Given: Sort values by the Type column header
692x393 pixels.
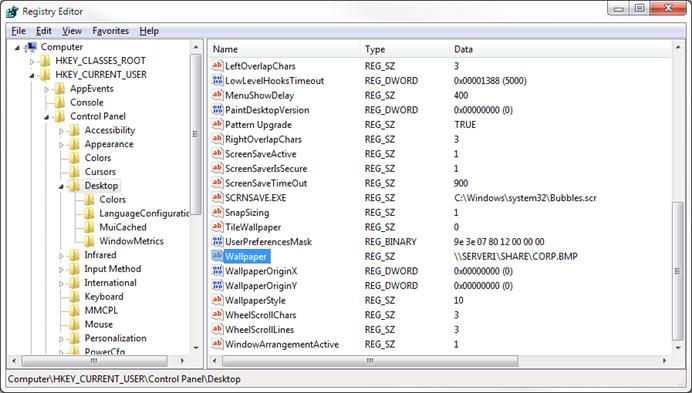Looking at the screenshot, I should (405, 49).
